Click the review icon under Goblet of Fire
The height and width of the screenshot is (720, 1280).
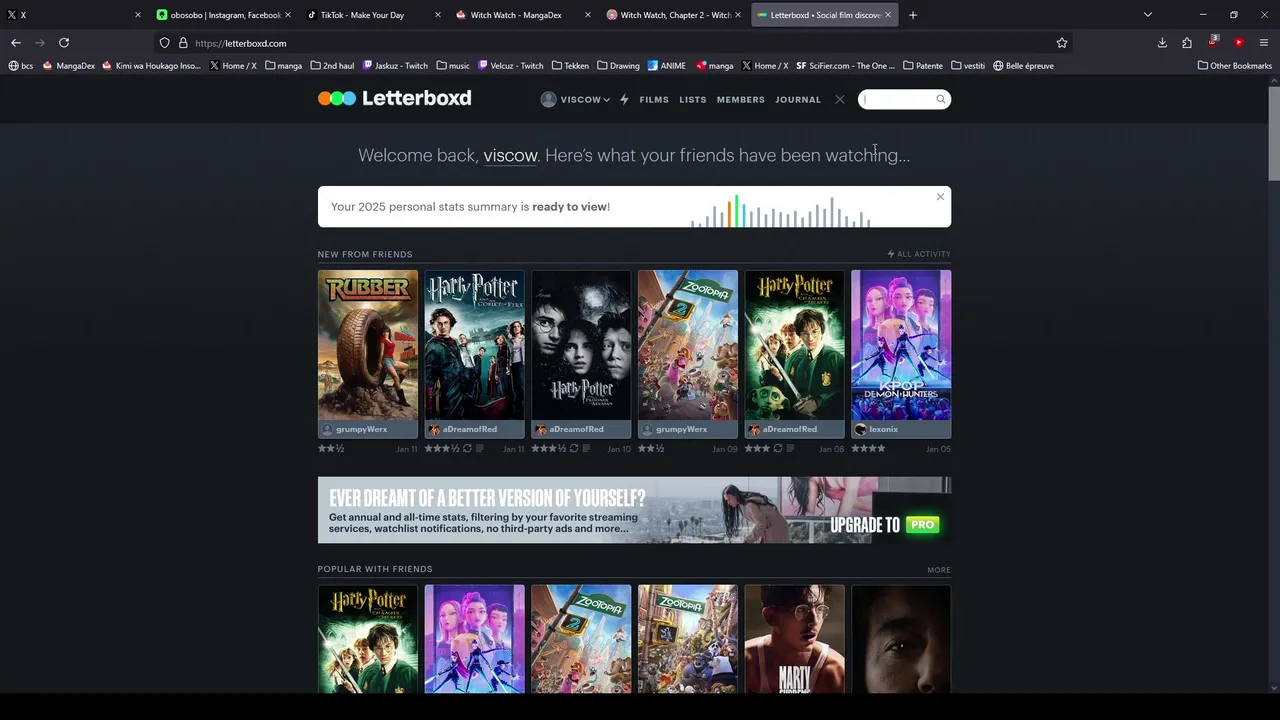click(x=480, y=449)
